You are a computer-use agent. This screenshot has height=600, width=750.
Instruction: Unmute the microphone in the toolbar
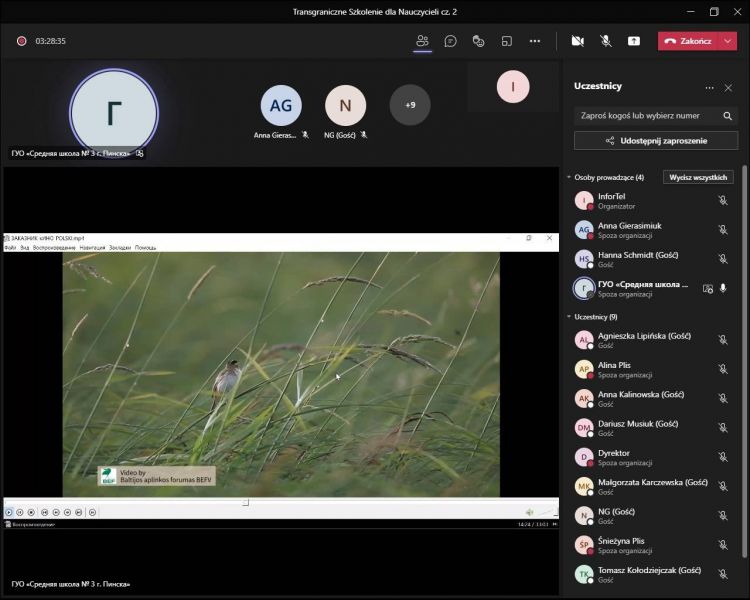[606, 41]
